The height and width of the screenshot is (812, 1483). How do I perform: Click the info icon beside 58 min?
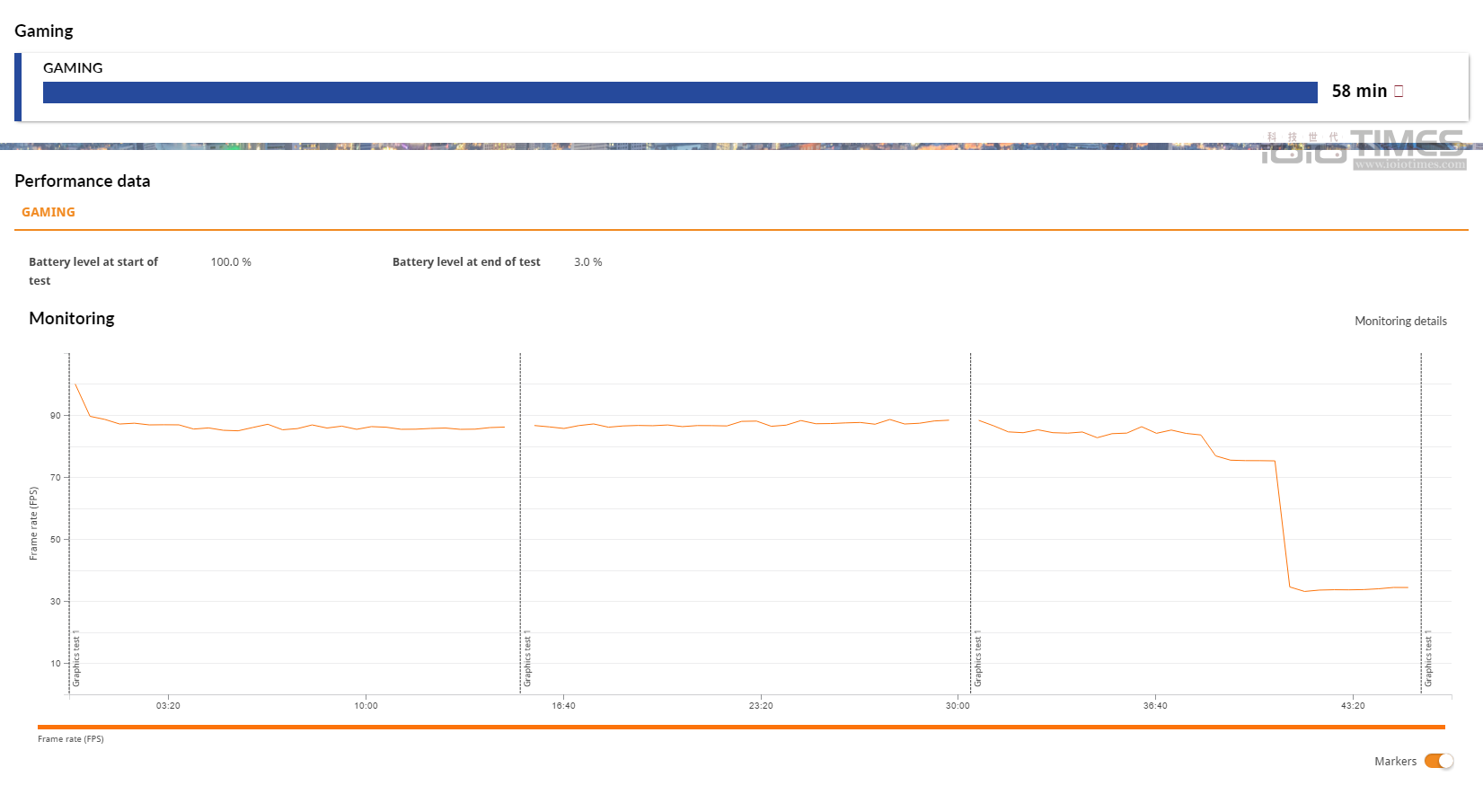pyautogui.click(x=1399, y=91)
